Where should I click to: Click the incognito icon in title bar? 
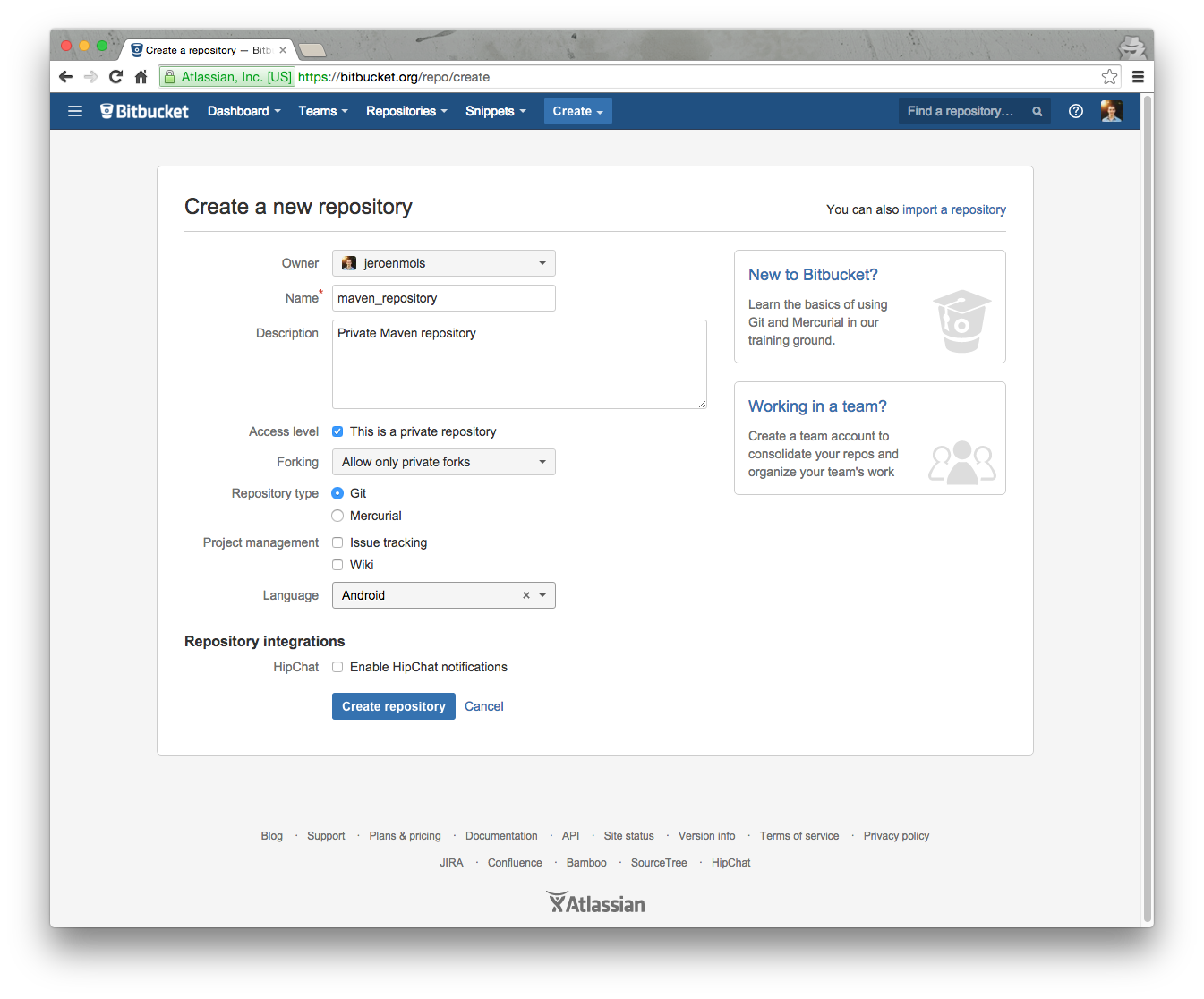pos(1131,47)
